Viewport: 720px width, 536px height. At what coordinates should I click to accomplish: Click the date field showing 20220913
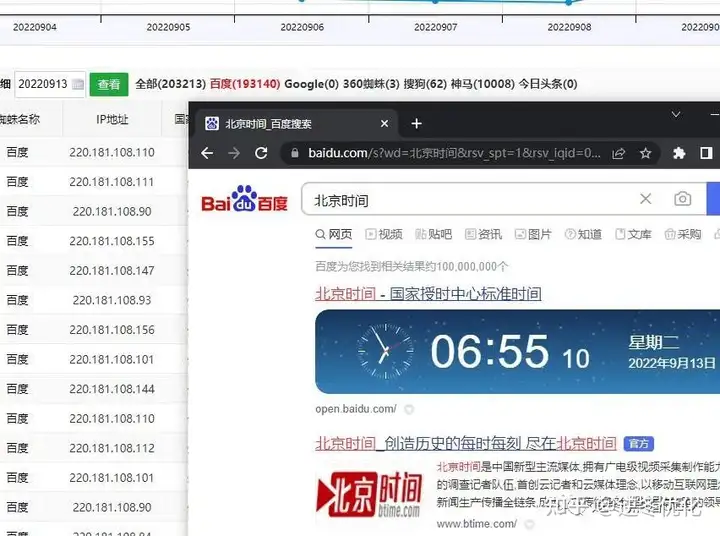pyautogui.click(x=50, y=84)
